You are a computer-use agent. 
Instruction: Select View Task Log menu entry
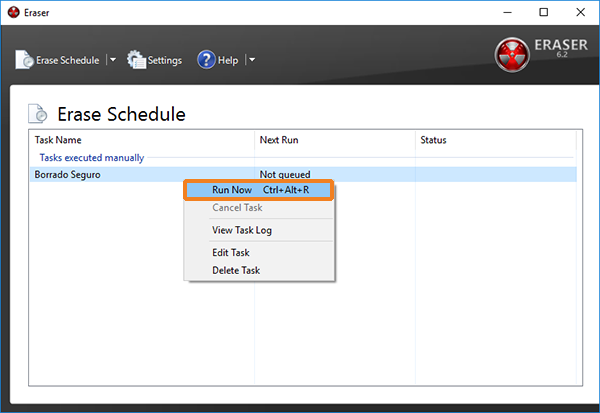point(241,230)
